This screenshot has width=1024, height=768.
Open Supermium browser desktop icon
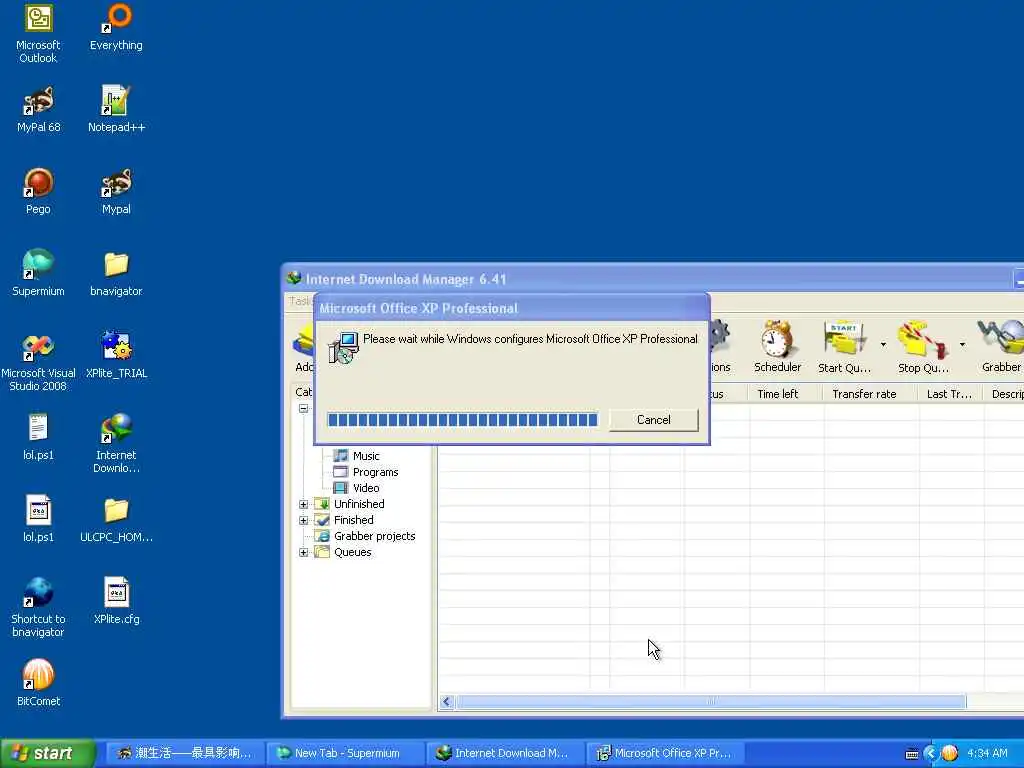(x=39, y=273)
